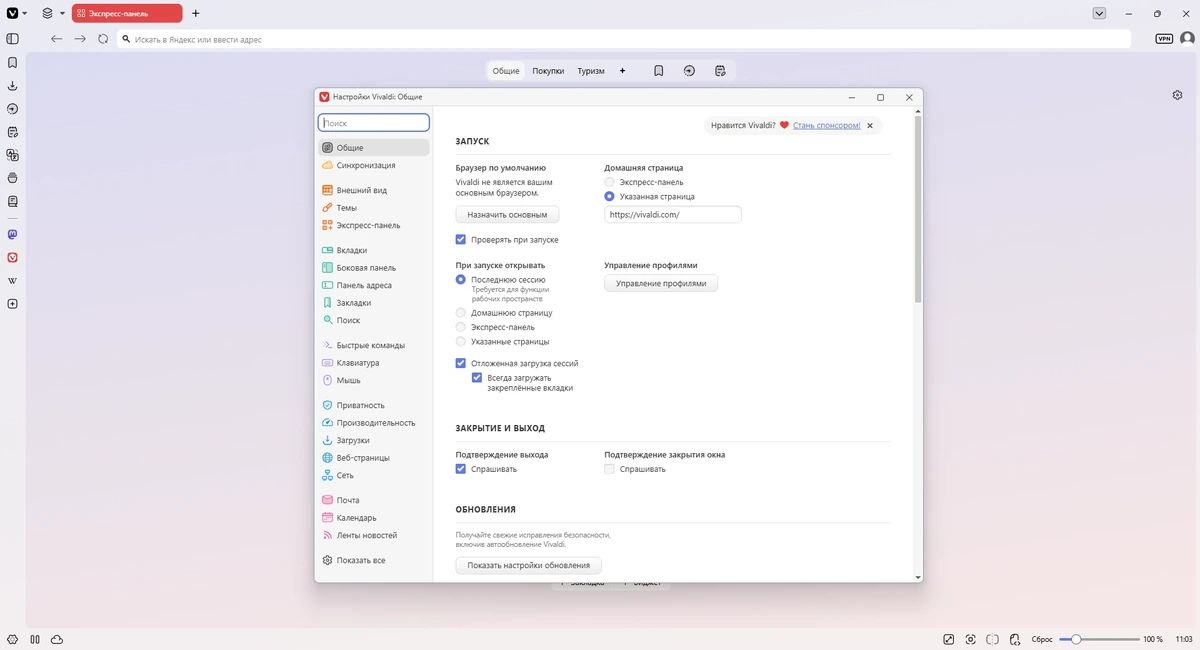Switch to 'Туризм' Speed Dial group

[x=591, y=71]
